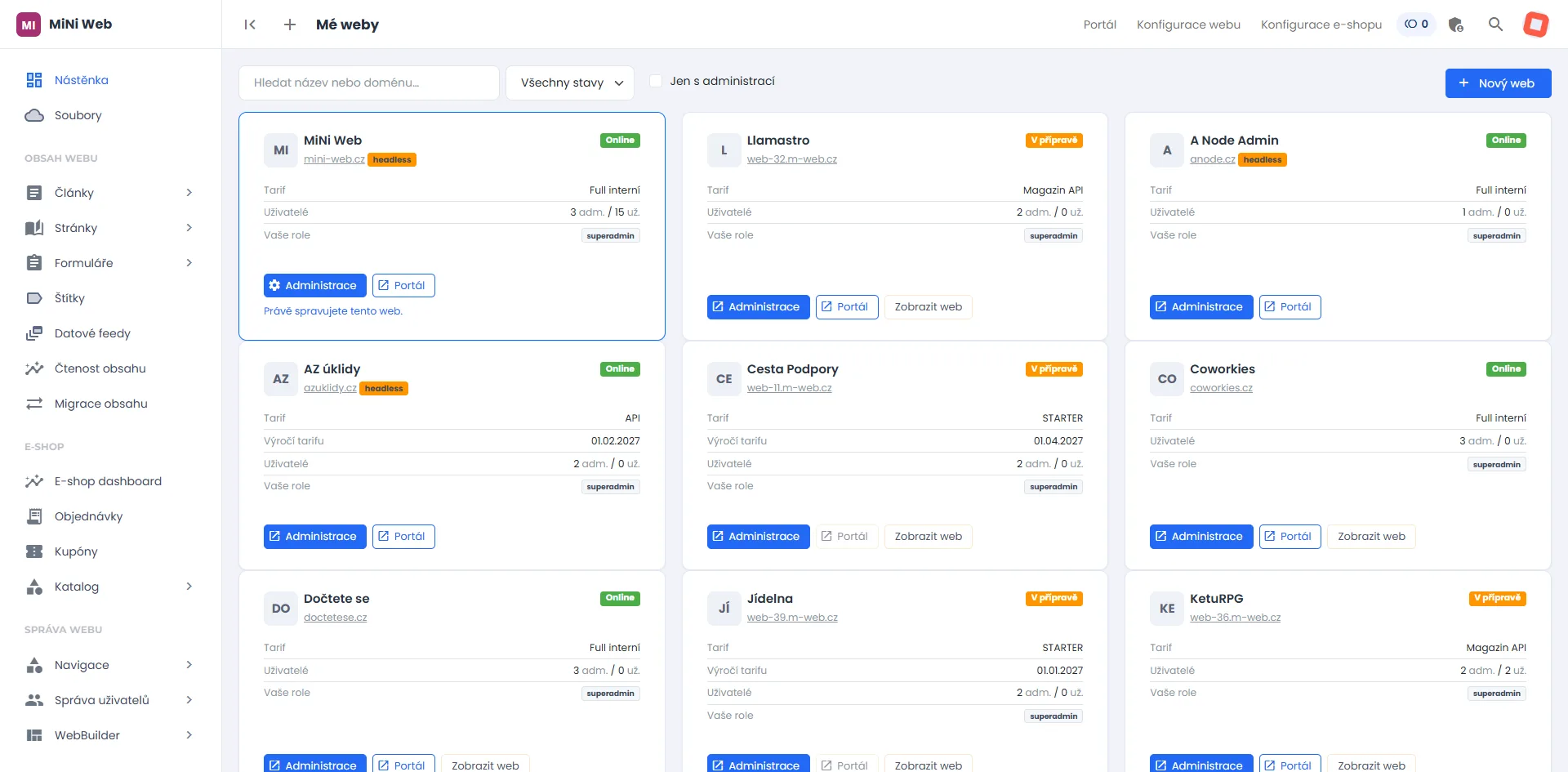Expand the WebBuilder submenu
Screen dimensions: 1568x772
point(189,735)
